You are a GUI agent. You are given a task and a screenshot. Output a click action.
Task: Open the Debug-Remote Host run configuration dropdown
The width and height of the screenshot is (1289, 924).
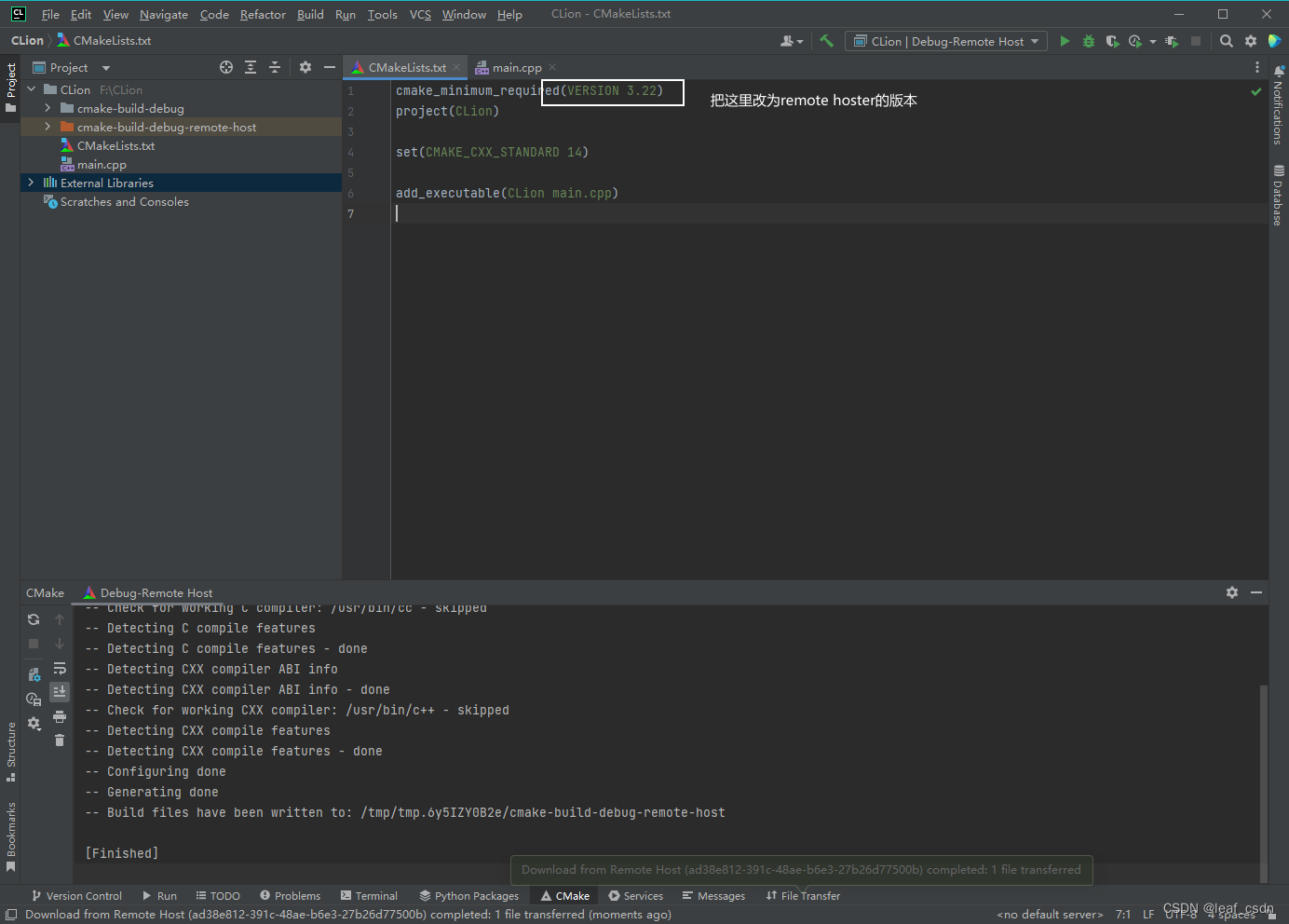coord(945,40)
